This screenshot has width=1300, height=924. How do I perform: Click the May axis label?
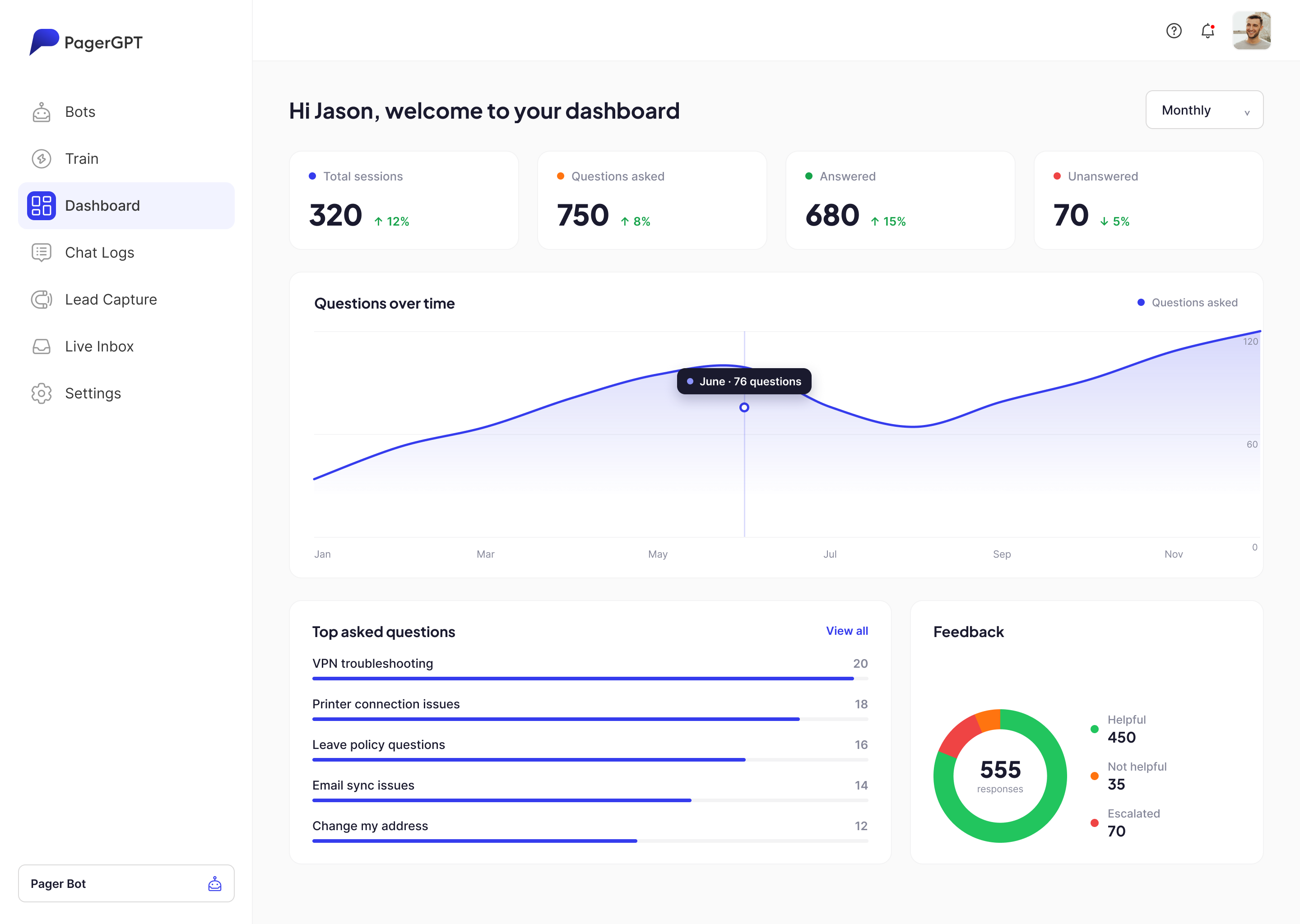(x=658, y=554)
